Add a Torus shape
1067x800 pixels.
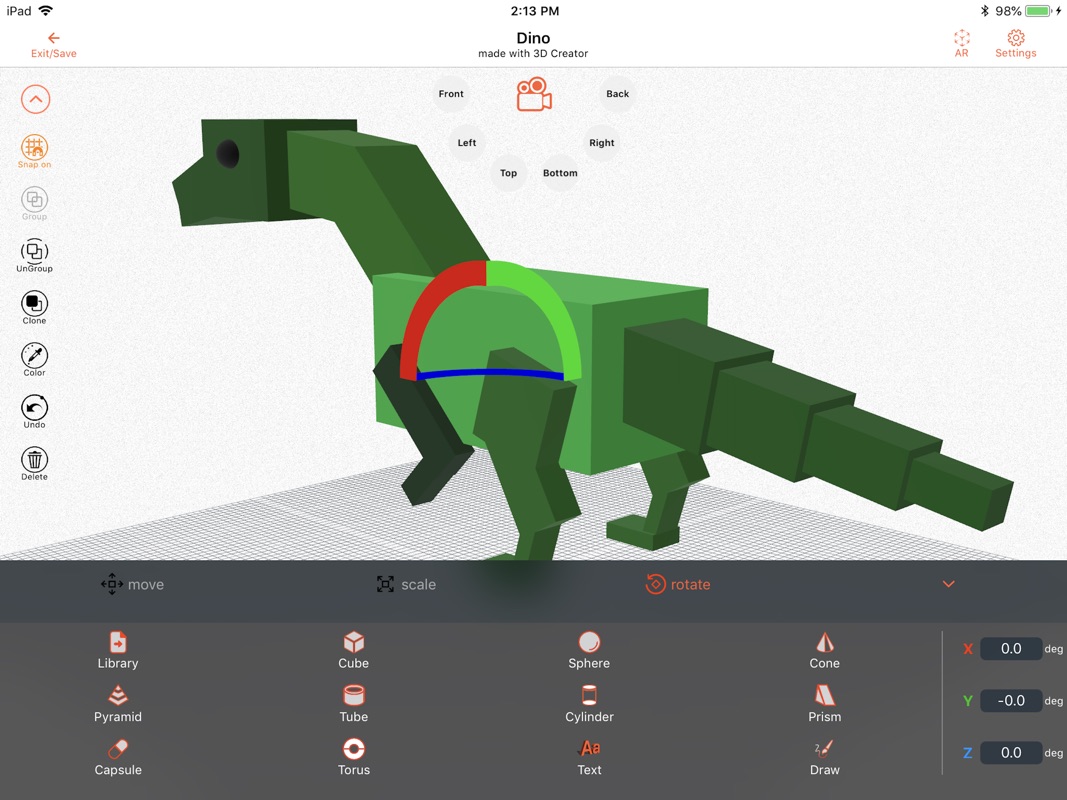point(354,757)
